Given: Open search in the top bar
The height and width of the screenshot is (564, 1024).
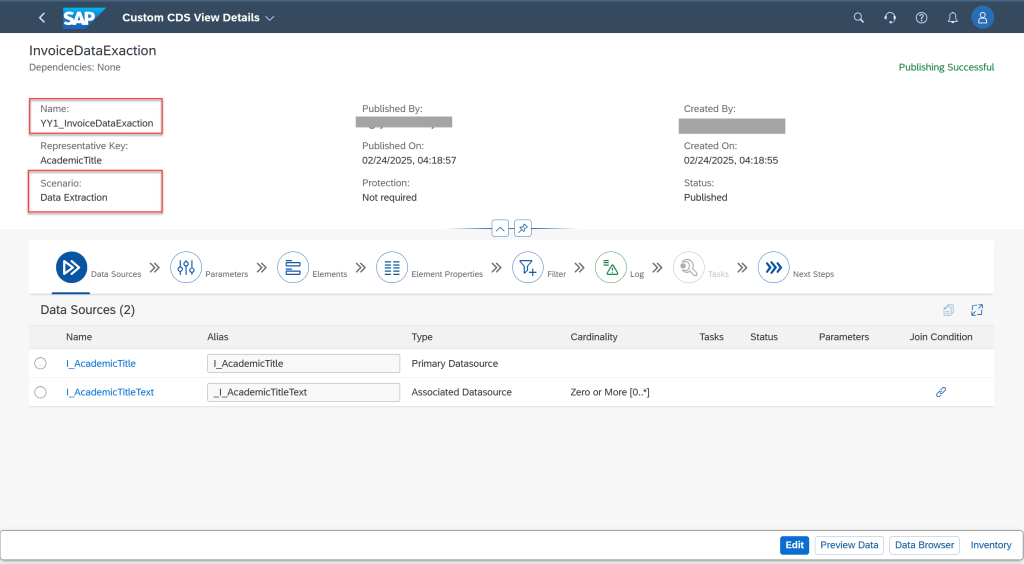Looking at the screenshot, I should pos(858,18).
